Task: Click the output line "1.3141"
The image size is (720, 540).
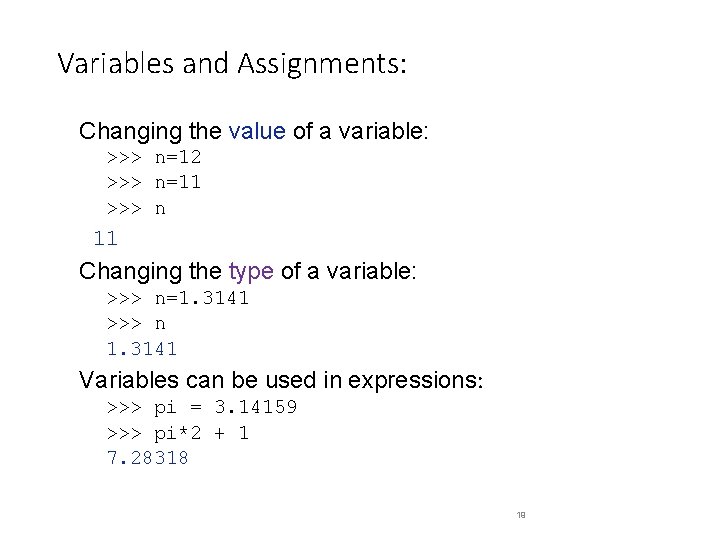Action: (142, 349)
